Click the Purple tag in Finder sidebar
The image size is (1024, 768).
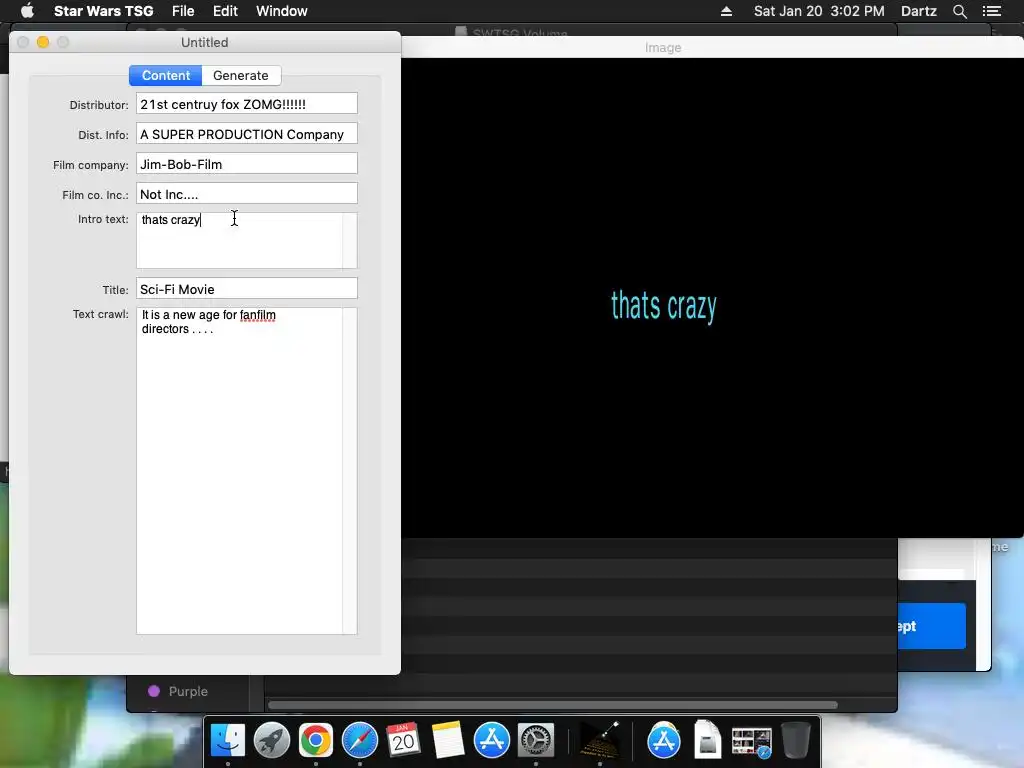[x=188, y=691]
